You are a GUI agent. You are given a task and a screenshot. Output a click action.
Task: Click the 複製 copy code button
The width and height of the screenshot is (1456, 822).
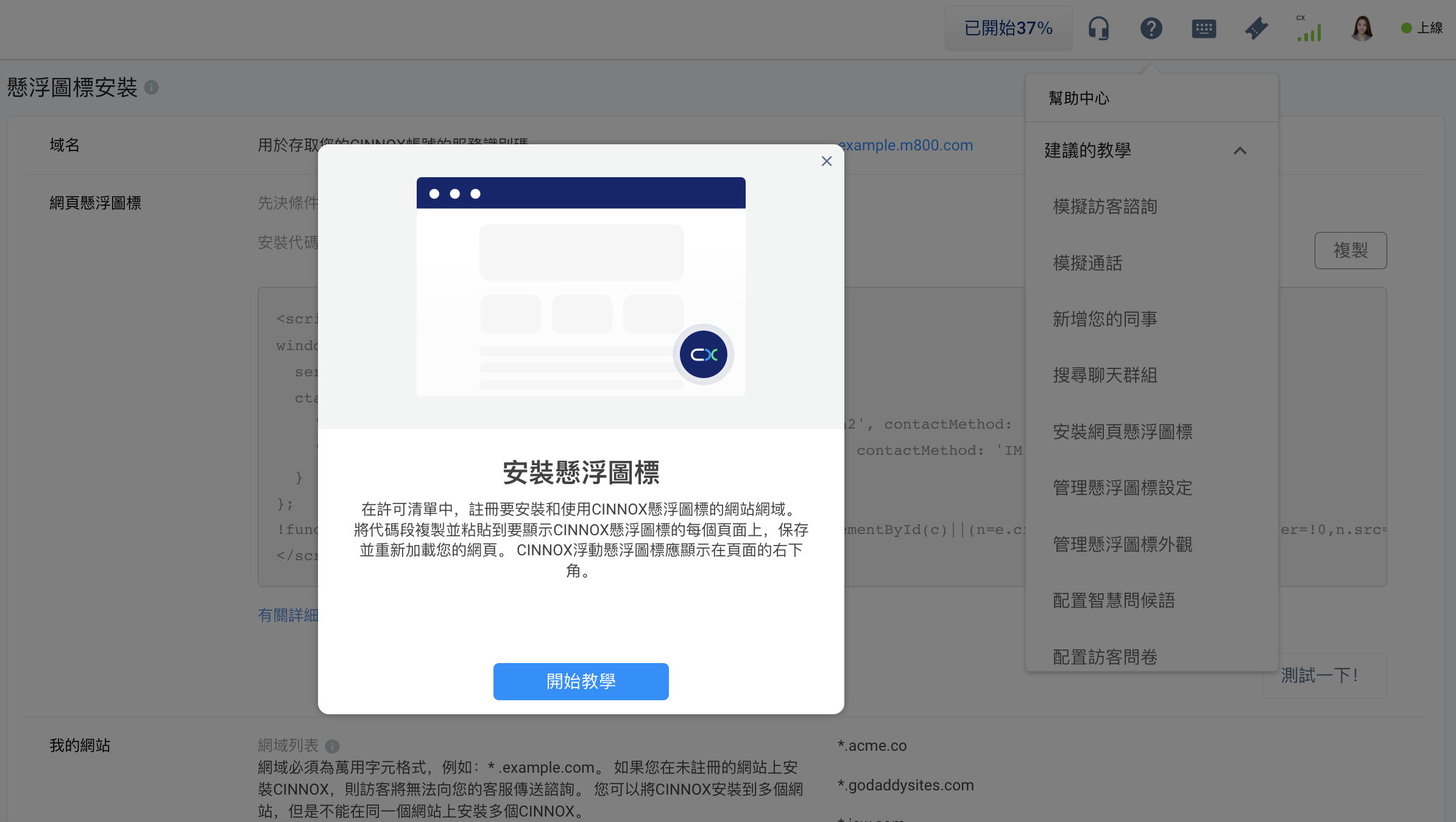(1350, 250)
